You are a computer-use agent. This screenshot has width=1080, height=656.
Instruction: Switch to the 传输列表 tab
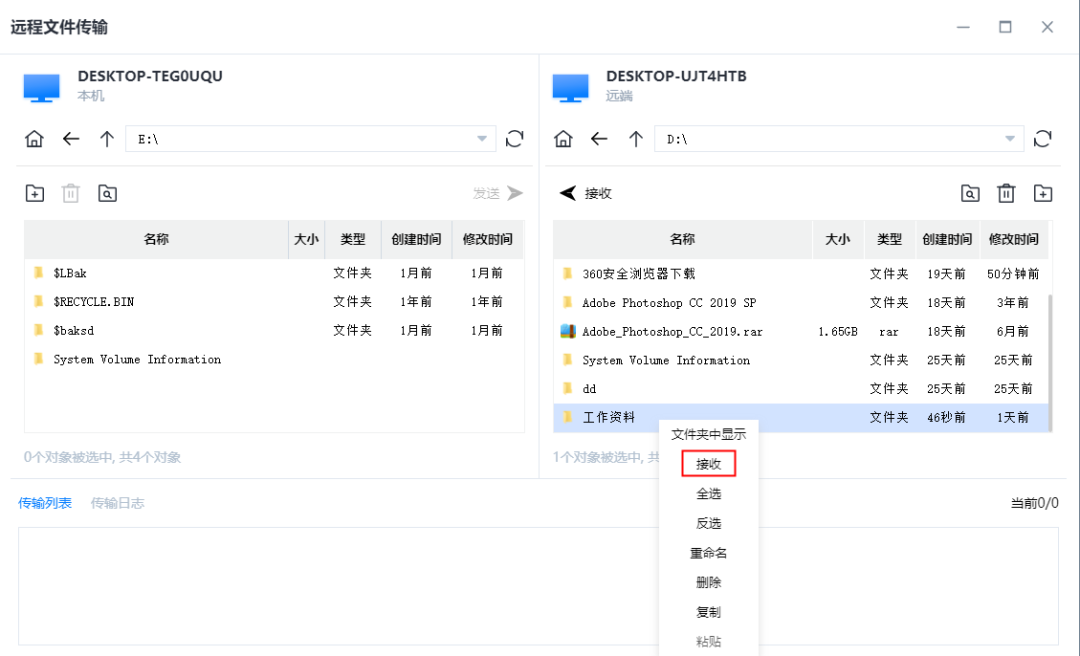(x=45, y=503)
